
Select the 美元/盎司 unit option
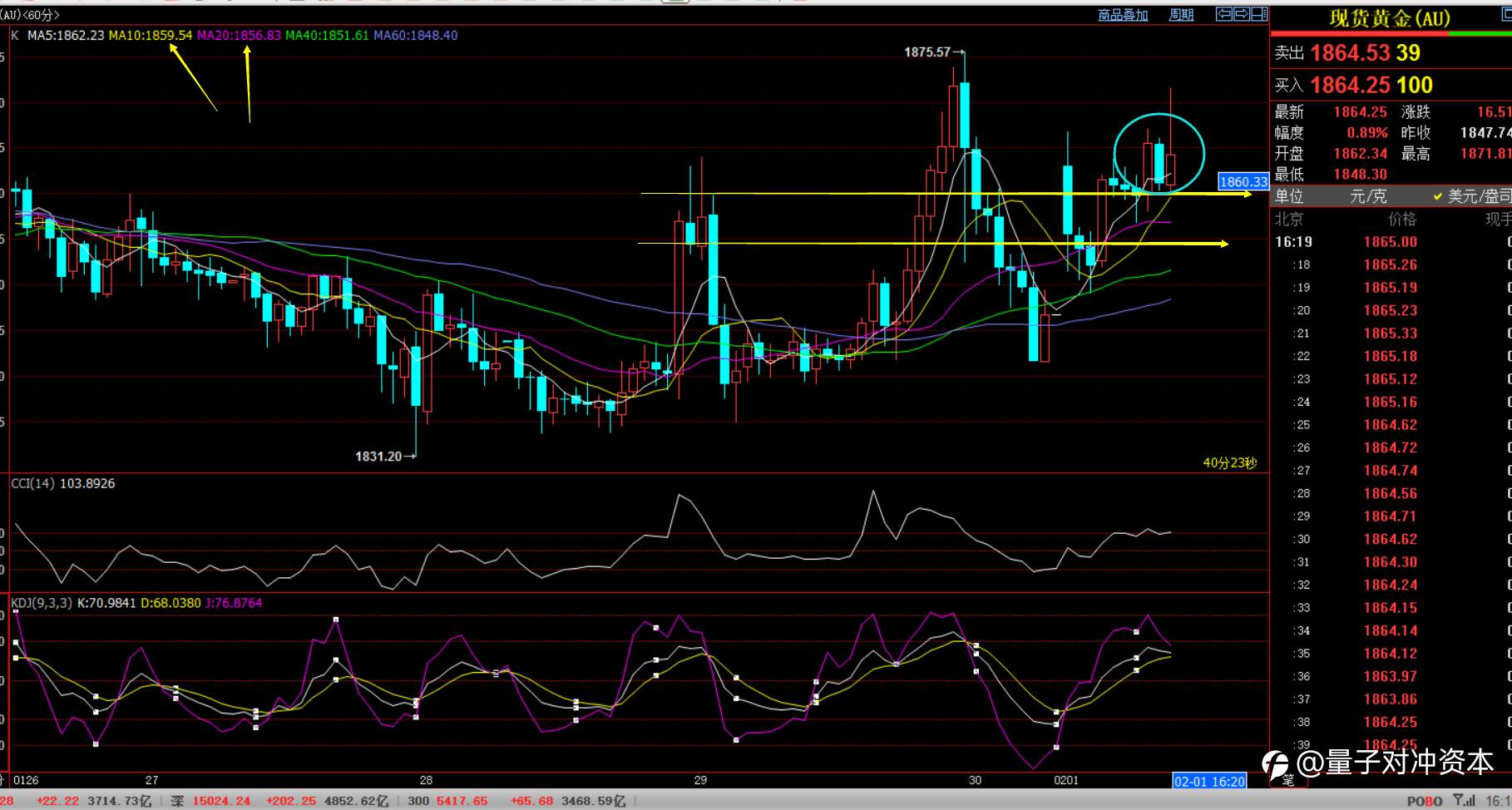coord(1472,196)
